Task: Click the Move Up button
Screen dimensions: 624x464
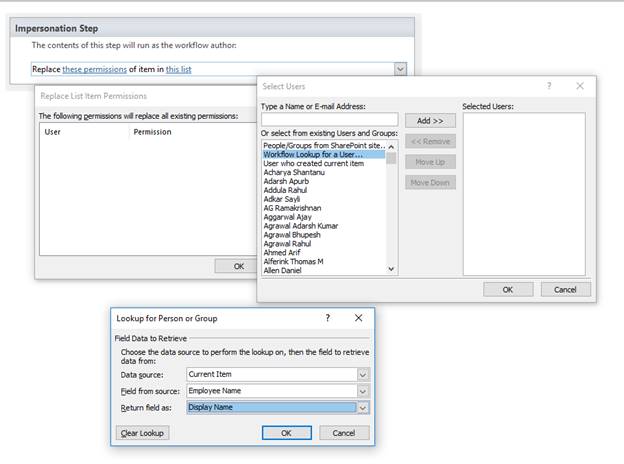Action: click(x=430, y=162)
